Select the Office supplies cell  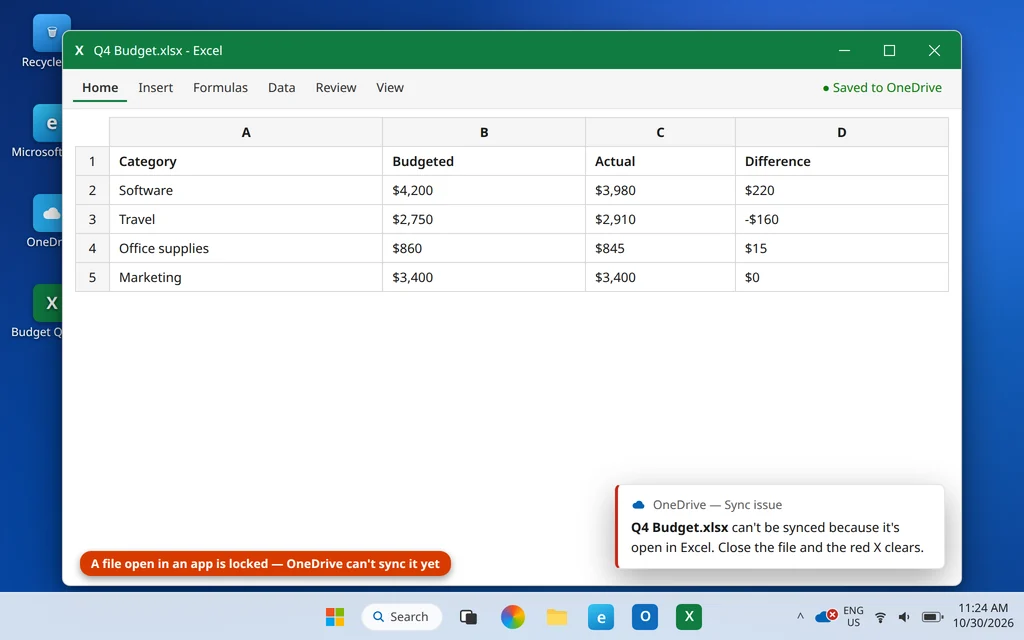pos(246,248)
